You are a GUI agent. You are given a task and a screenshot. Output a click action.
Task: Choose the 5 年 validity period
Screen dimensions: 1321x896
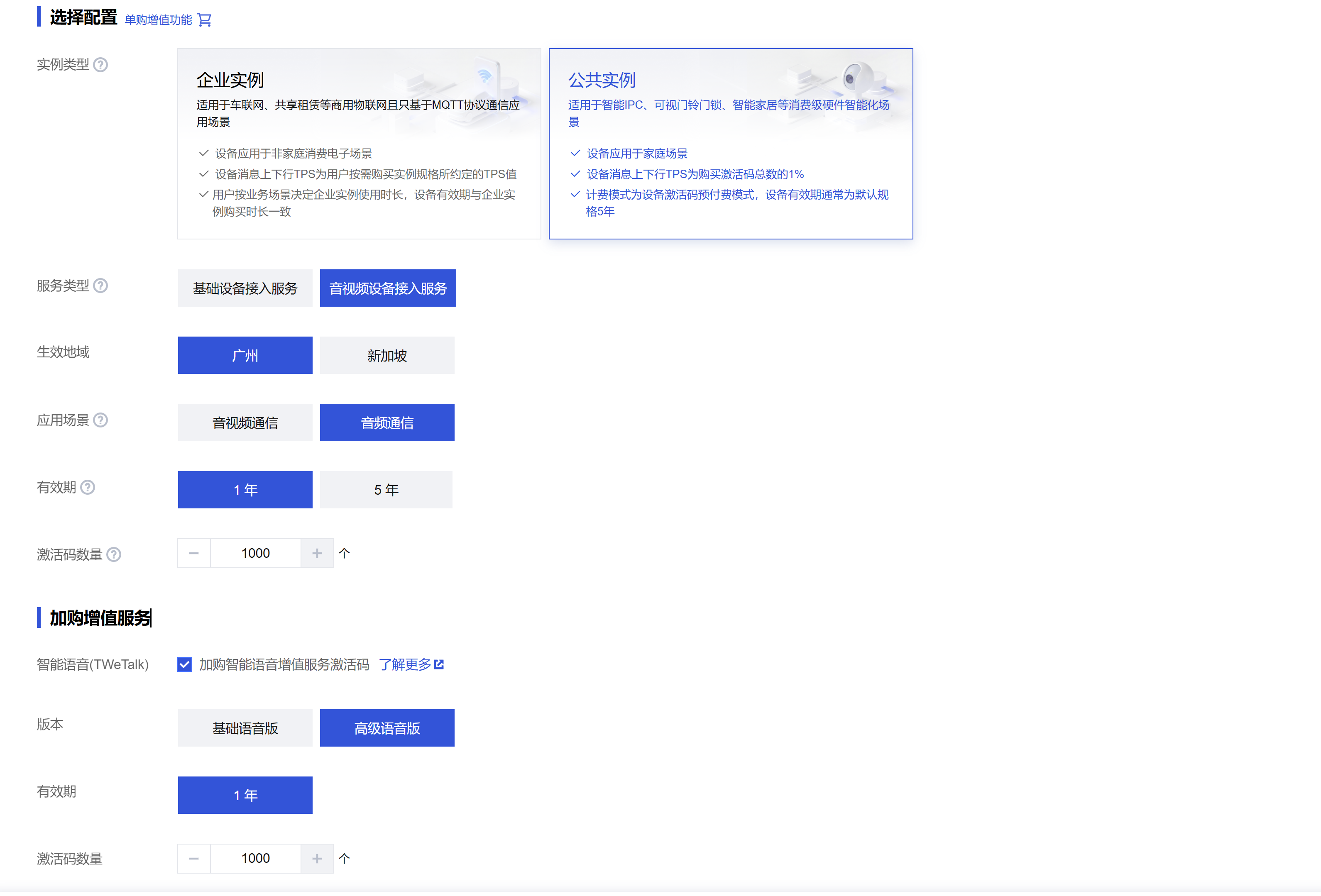point(386,490)
